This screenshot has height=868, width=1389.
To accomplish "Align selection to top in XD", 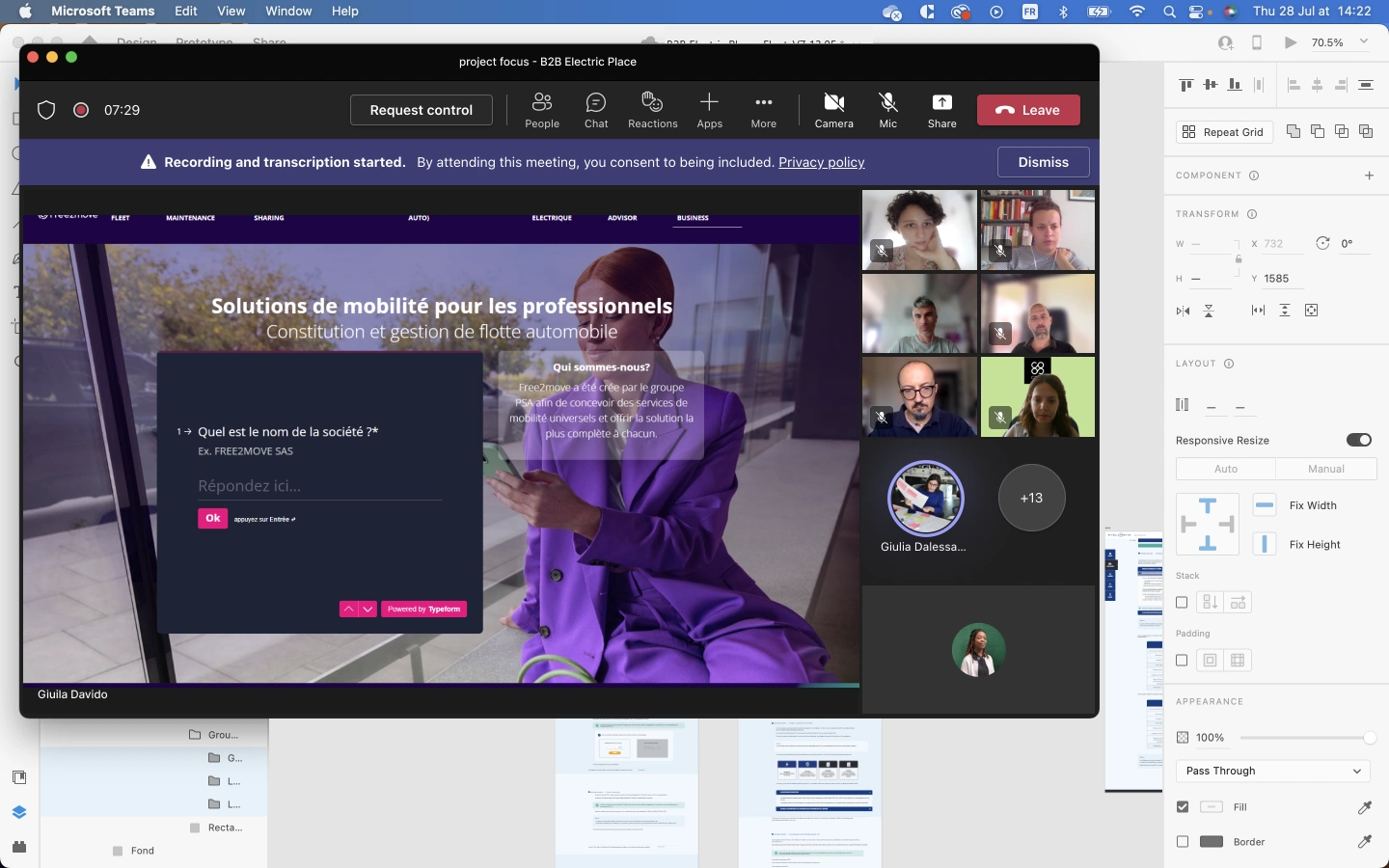I will 1186,85.
